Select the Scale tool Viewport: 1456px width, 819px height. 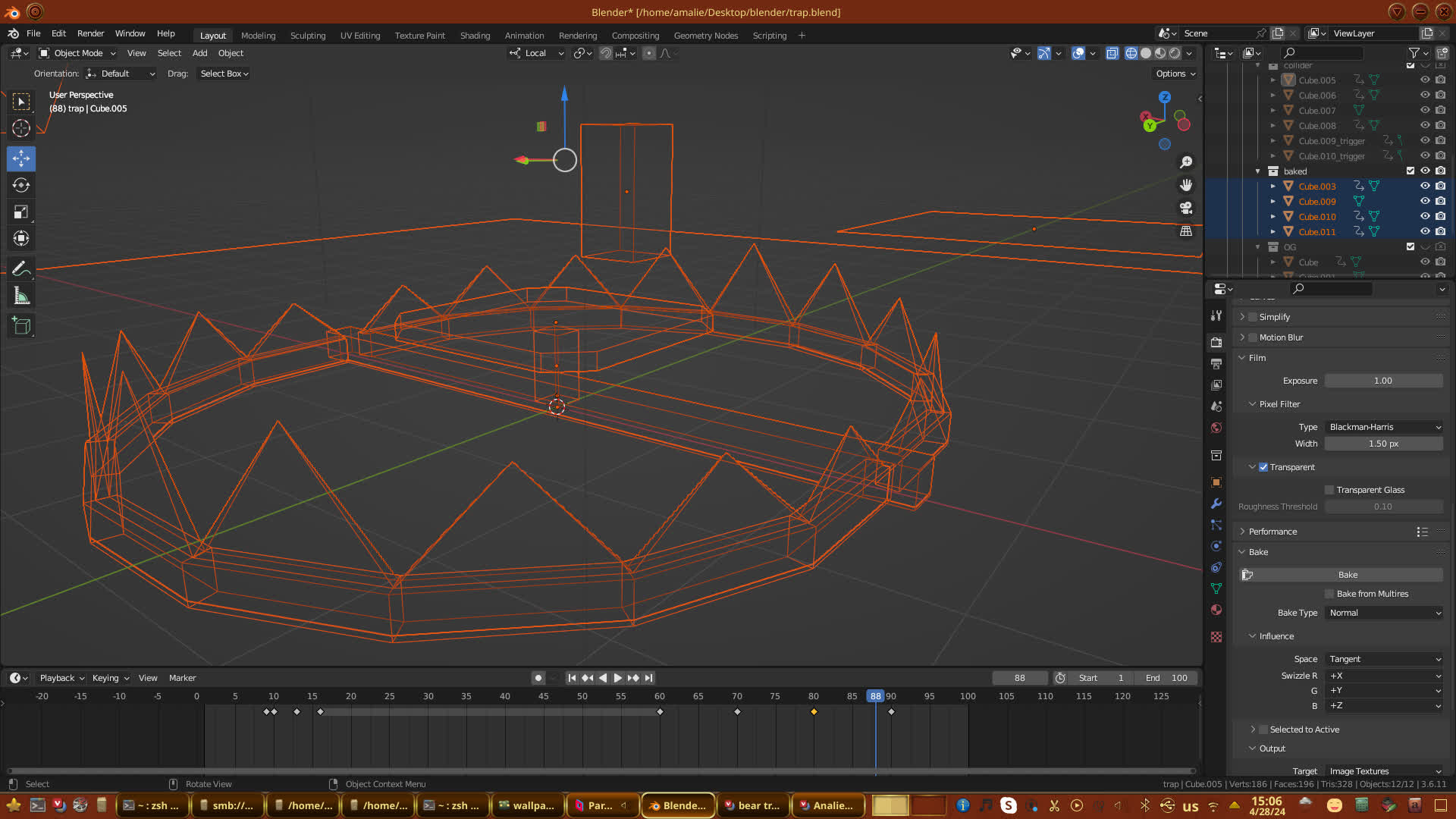21,212
